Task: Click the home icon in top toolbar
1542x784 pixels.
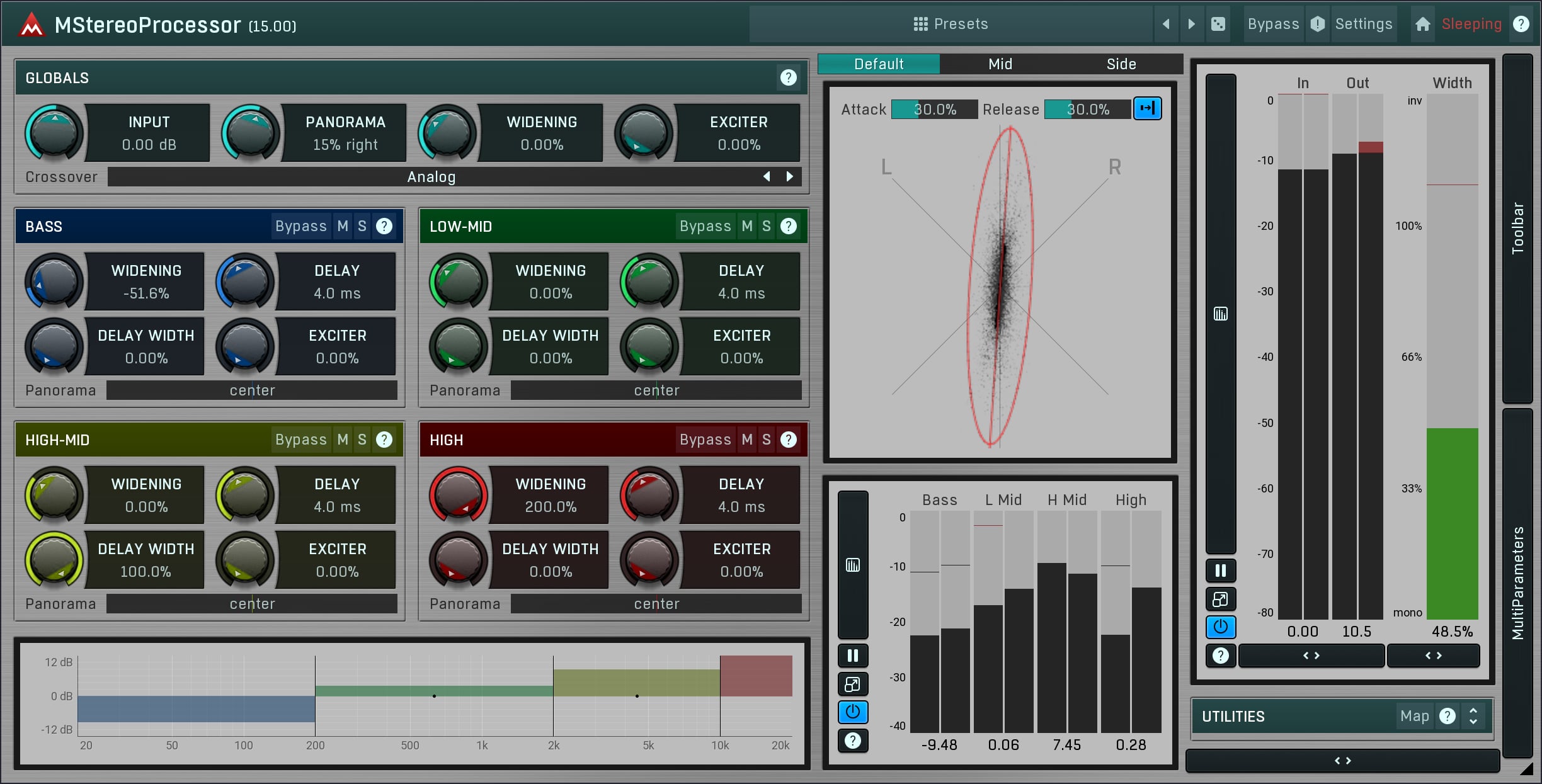Action: 1422,23
